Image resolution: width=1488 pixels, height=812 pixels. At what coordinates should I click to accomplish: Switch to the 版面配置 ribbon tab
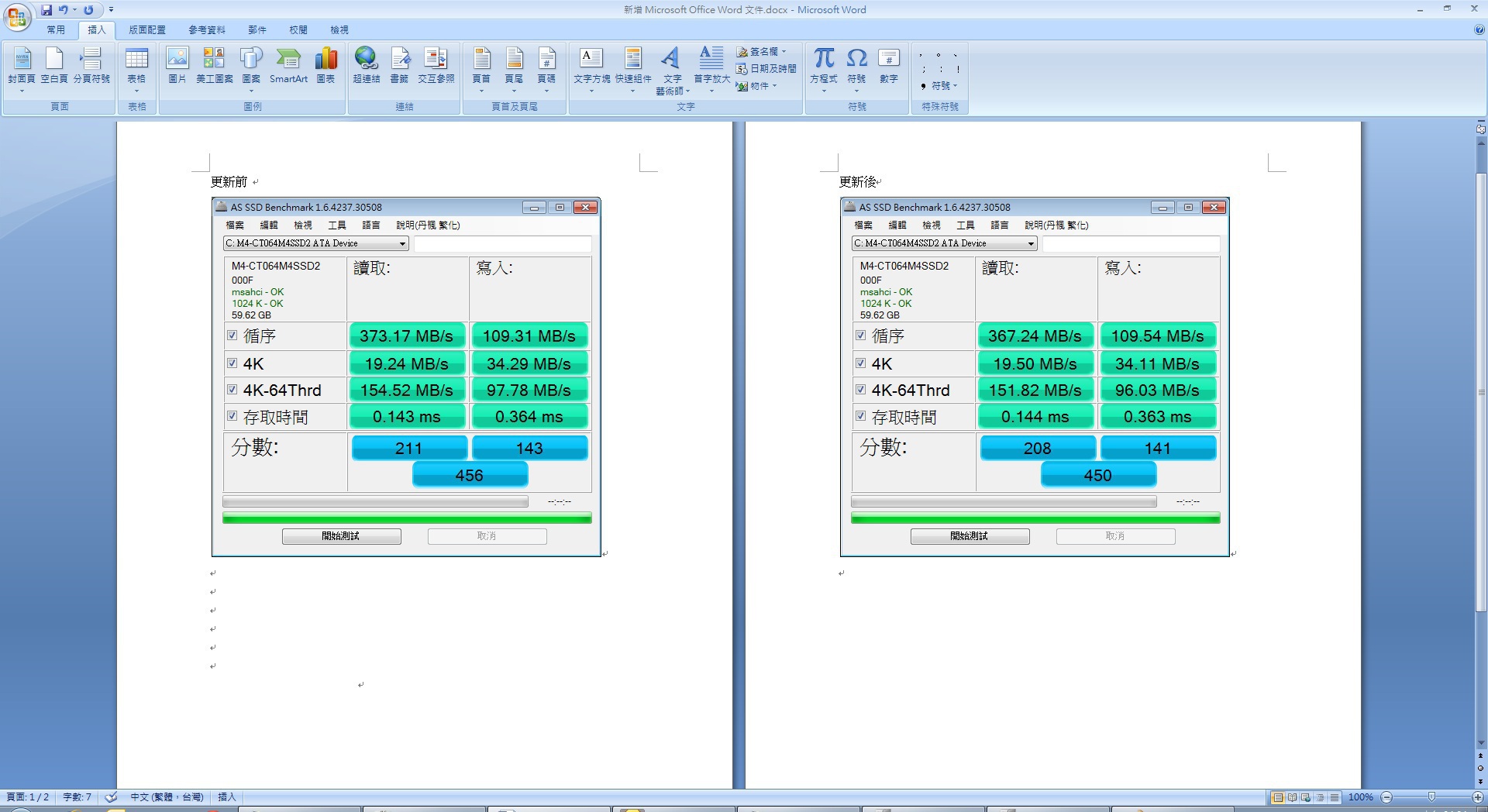pyautogui.click(x=147, y=30)
